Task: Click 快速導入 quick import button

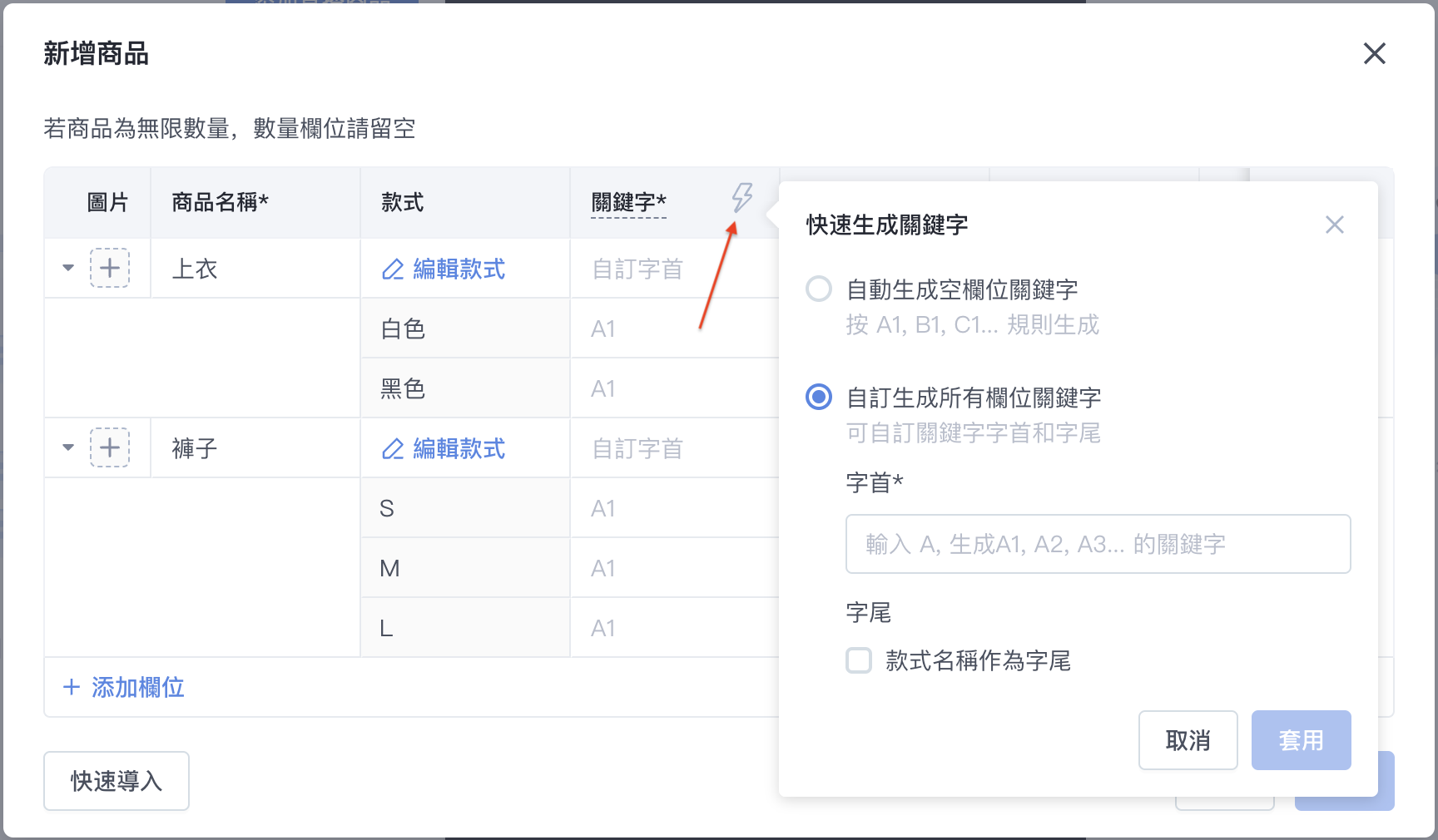Action: point(117,781)
